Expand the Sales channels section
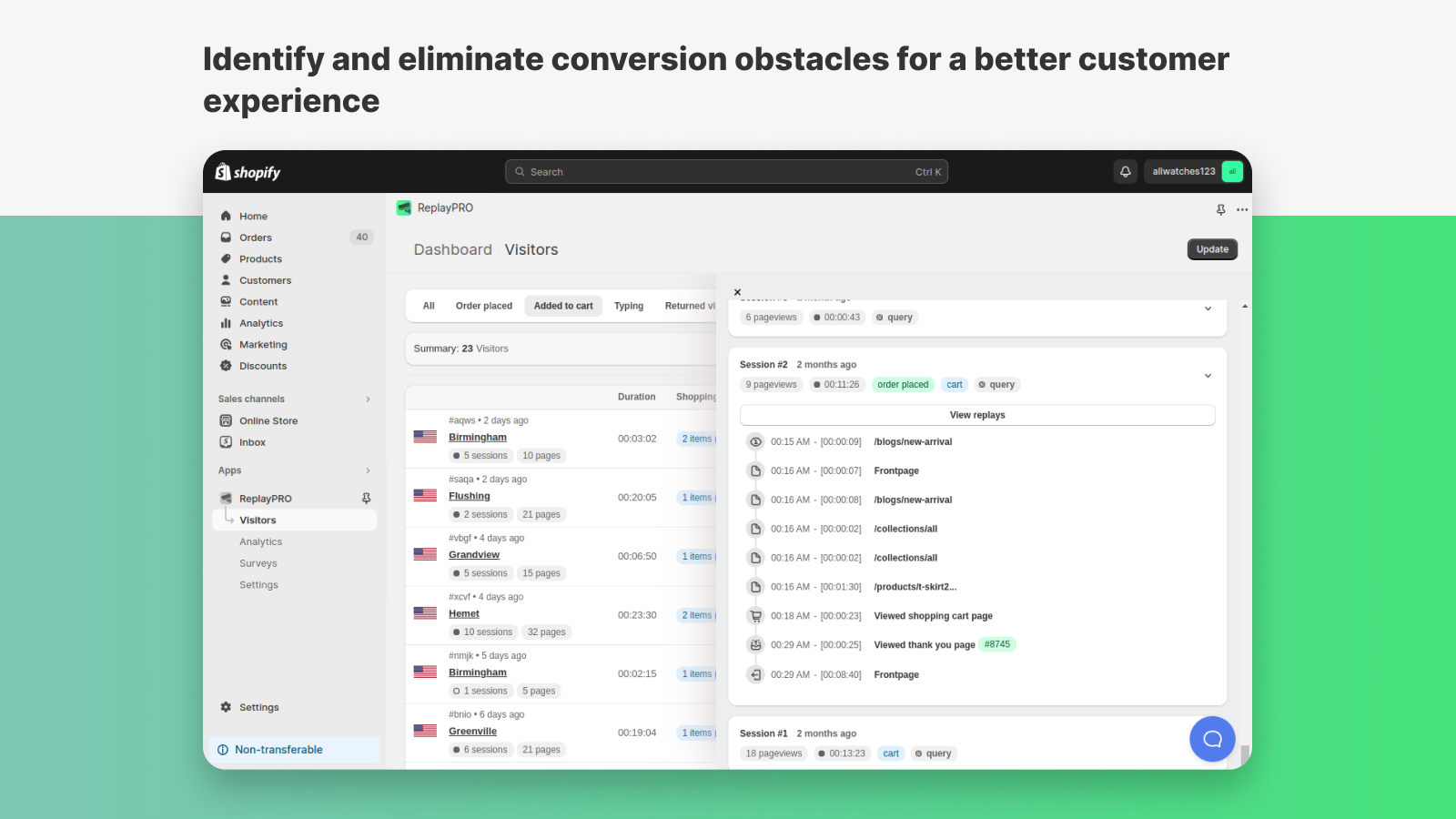 pos(367,399)
